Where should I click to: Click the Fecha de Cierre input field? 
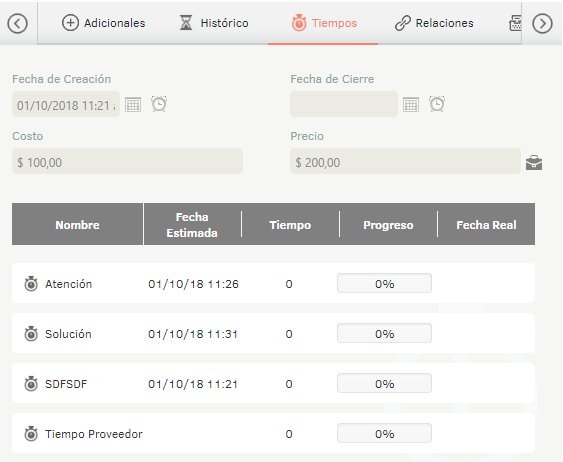[x=344, y=104]
